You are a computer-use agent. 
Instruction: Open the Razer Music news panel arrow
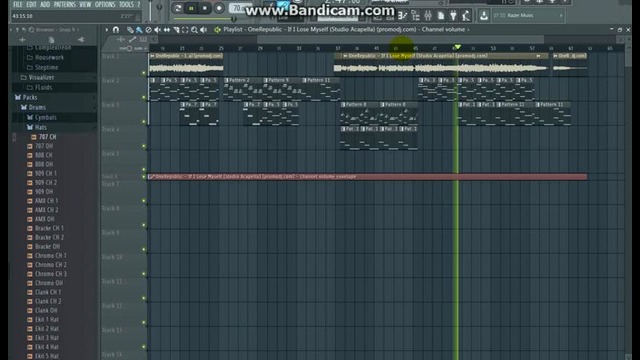(561, 16)
